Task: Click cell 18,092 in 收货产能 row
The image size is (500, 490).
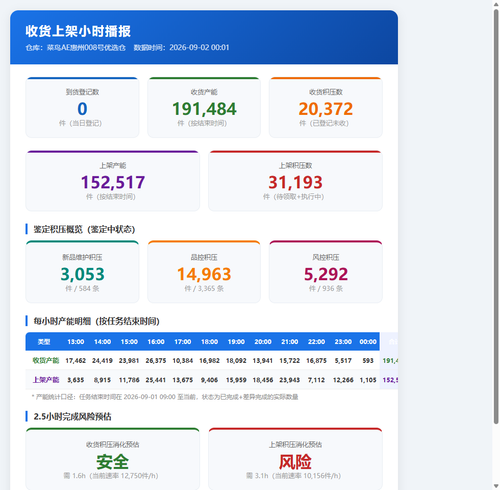Action: click(236, 361)
